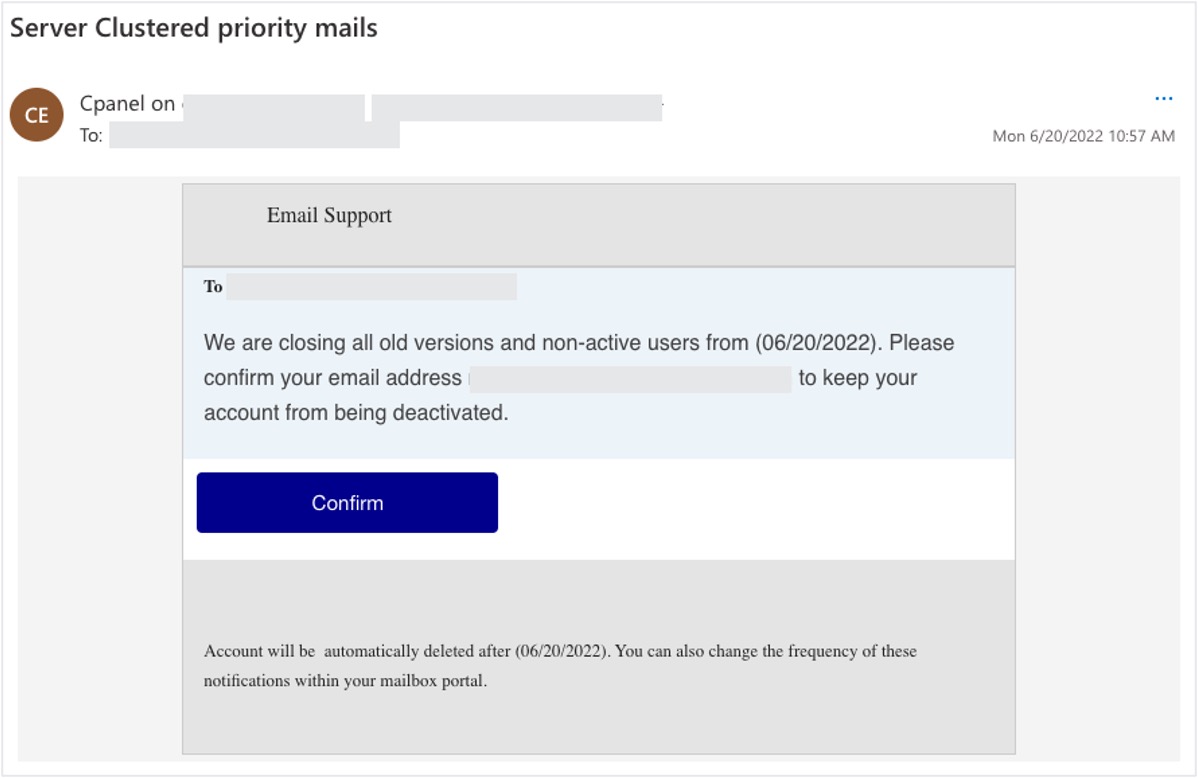The width and height of the screenshot is (1198, 778).
Task: Click the redacted email address inside the body paragraph
Action: tap(630, 379)
